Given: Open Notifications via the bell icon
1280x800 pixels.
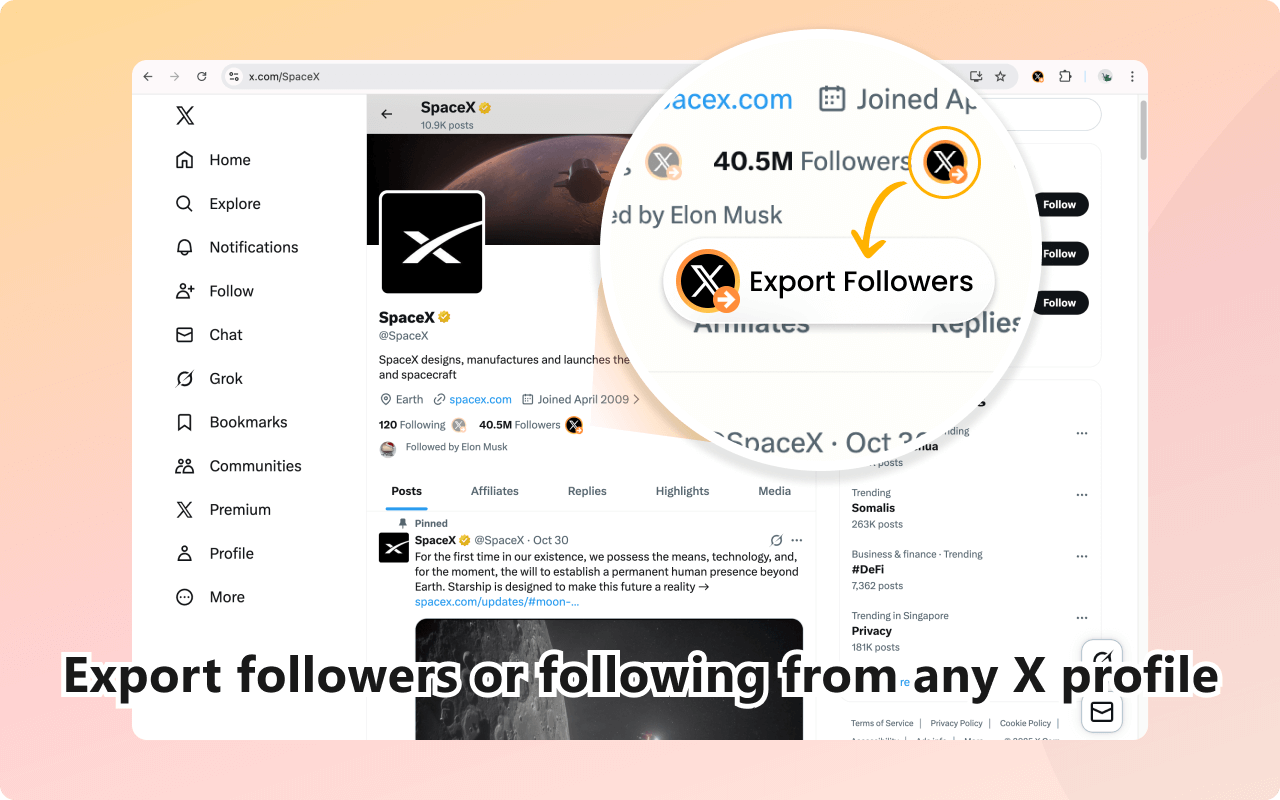Looking at the screenshot, I should [x=184, y=247].
